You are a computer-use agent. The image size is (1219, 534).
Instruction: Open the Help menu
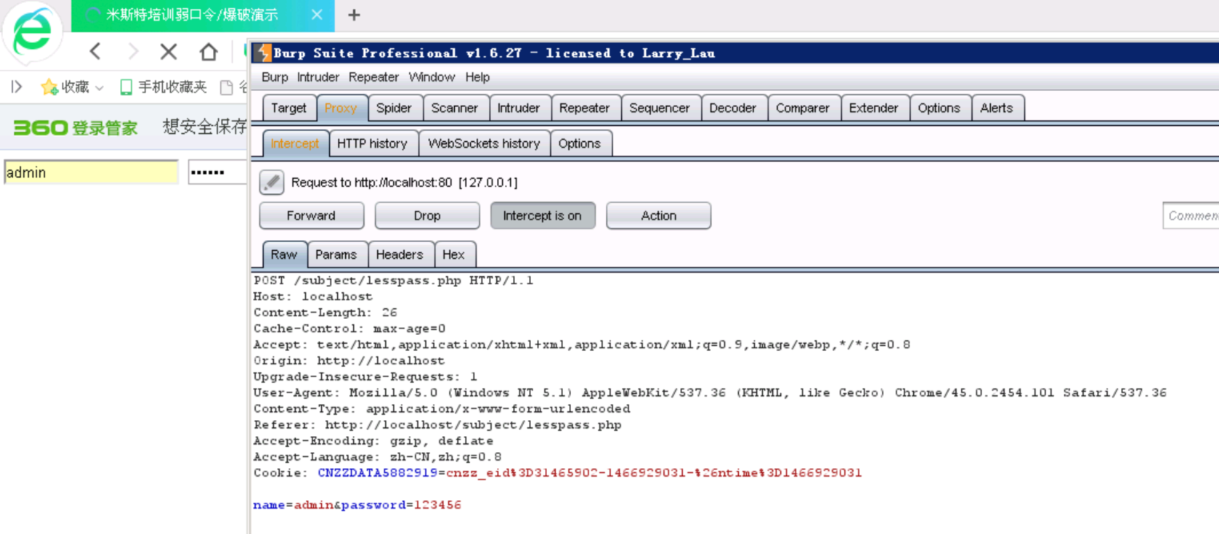478,77
